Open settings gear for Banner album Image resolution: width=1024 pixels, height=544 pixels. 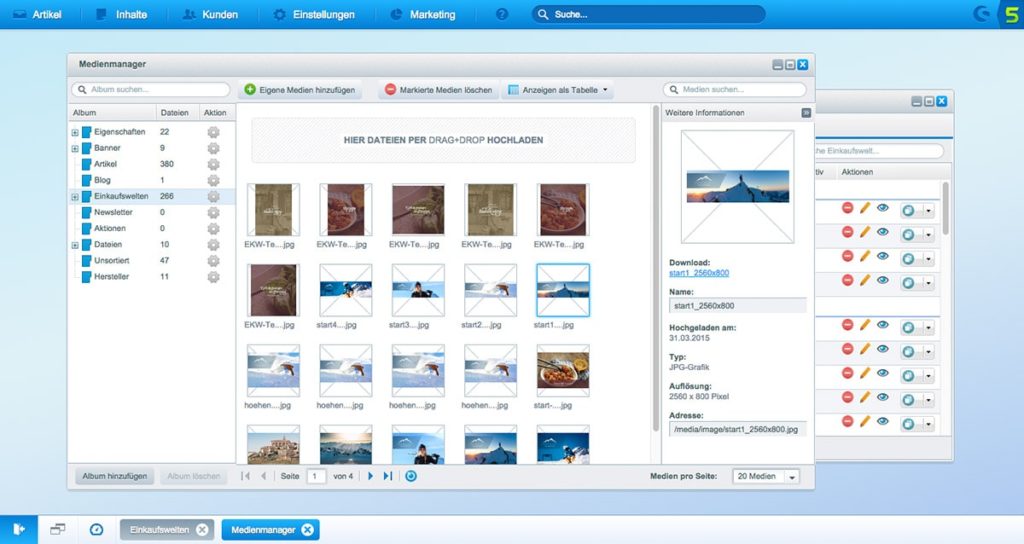point(214,148)
